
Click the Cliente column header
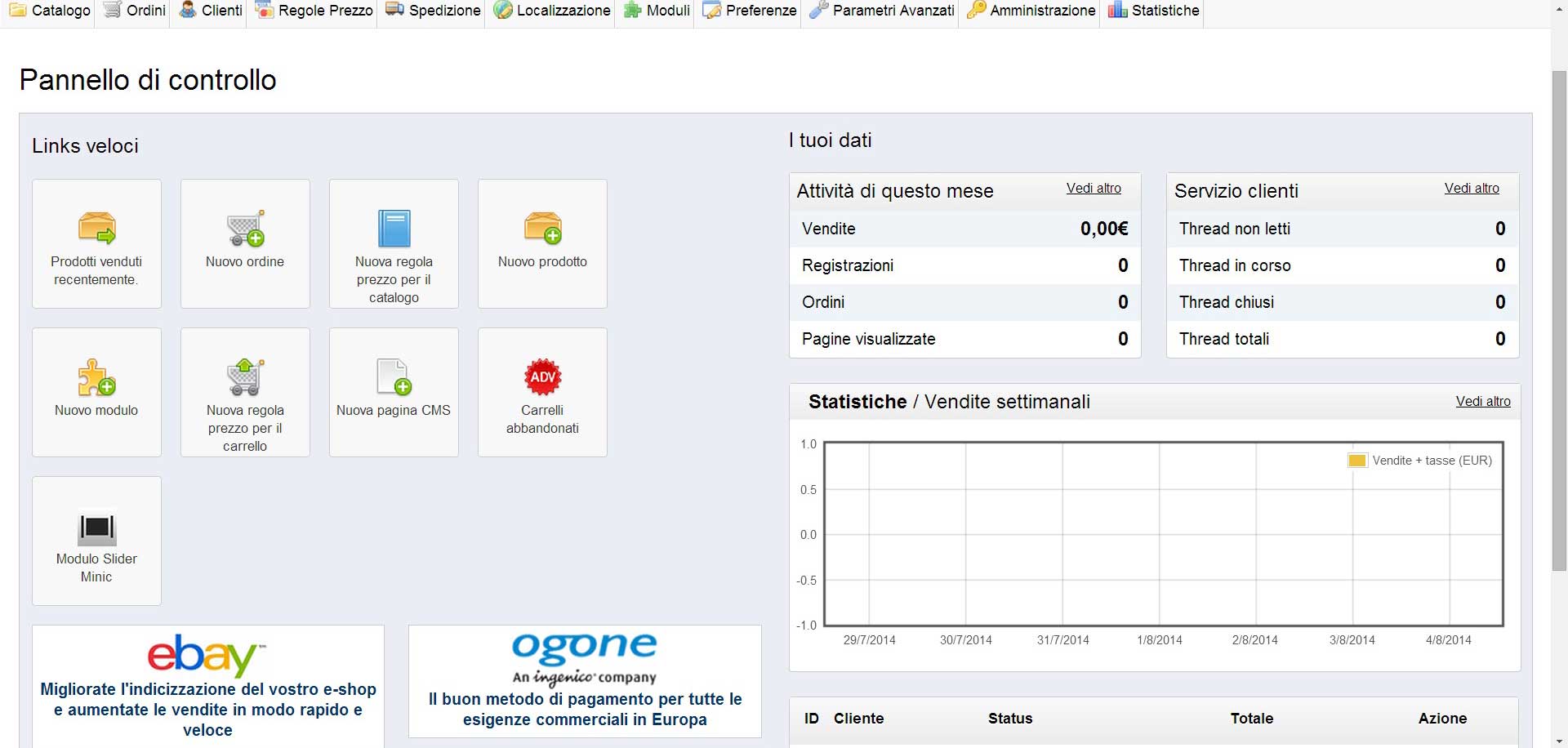[858, 719]
